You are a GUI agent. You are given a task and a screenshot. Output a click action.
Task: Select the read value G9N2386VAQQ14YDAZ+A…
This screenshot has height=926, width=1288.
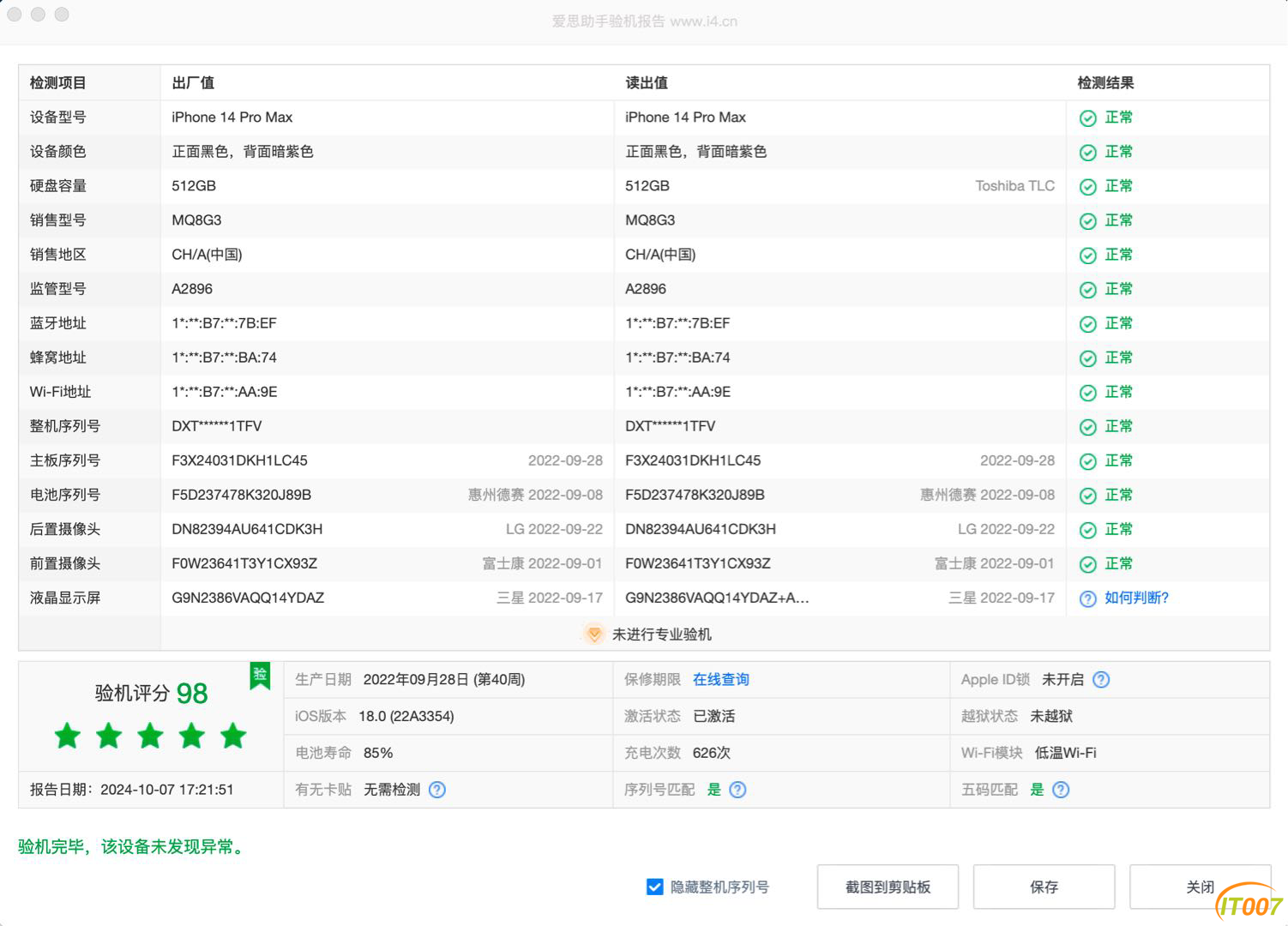[717, 598]
